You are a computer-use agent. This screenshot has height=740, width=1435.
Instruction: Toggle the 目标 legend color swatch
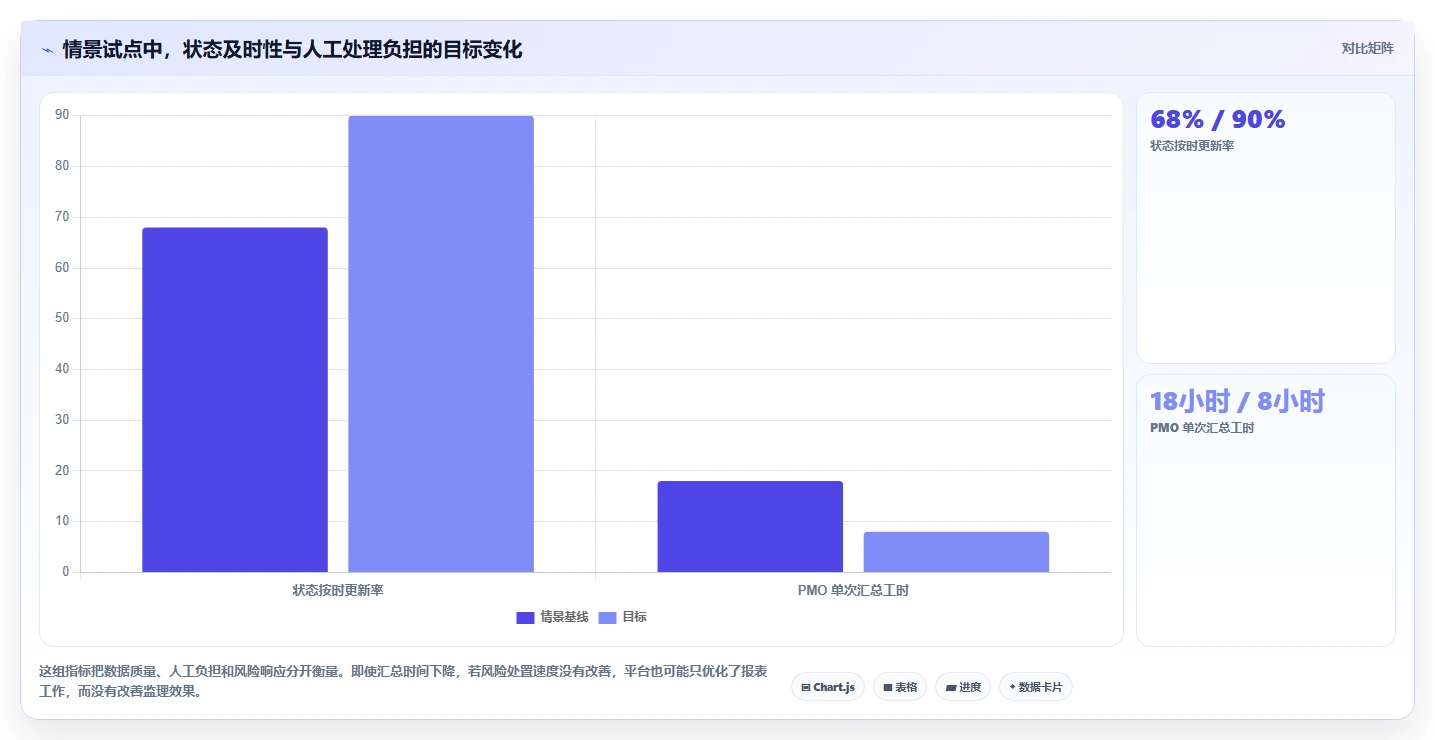(x=607, y=617)
